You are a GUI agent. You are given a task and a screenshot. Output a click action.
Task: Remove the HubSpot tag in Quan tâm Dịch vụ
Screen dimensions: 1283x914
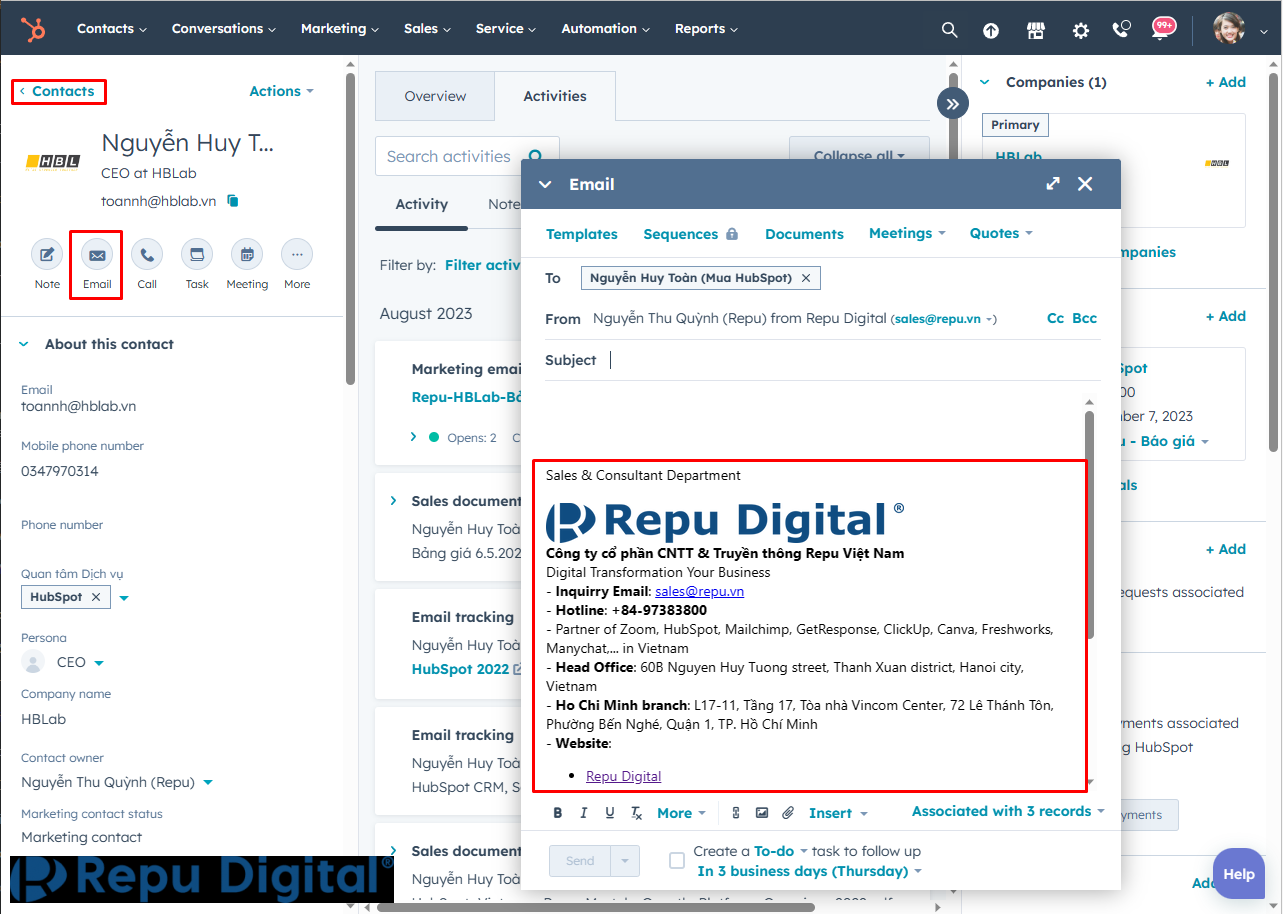(x=96, y=597)
